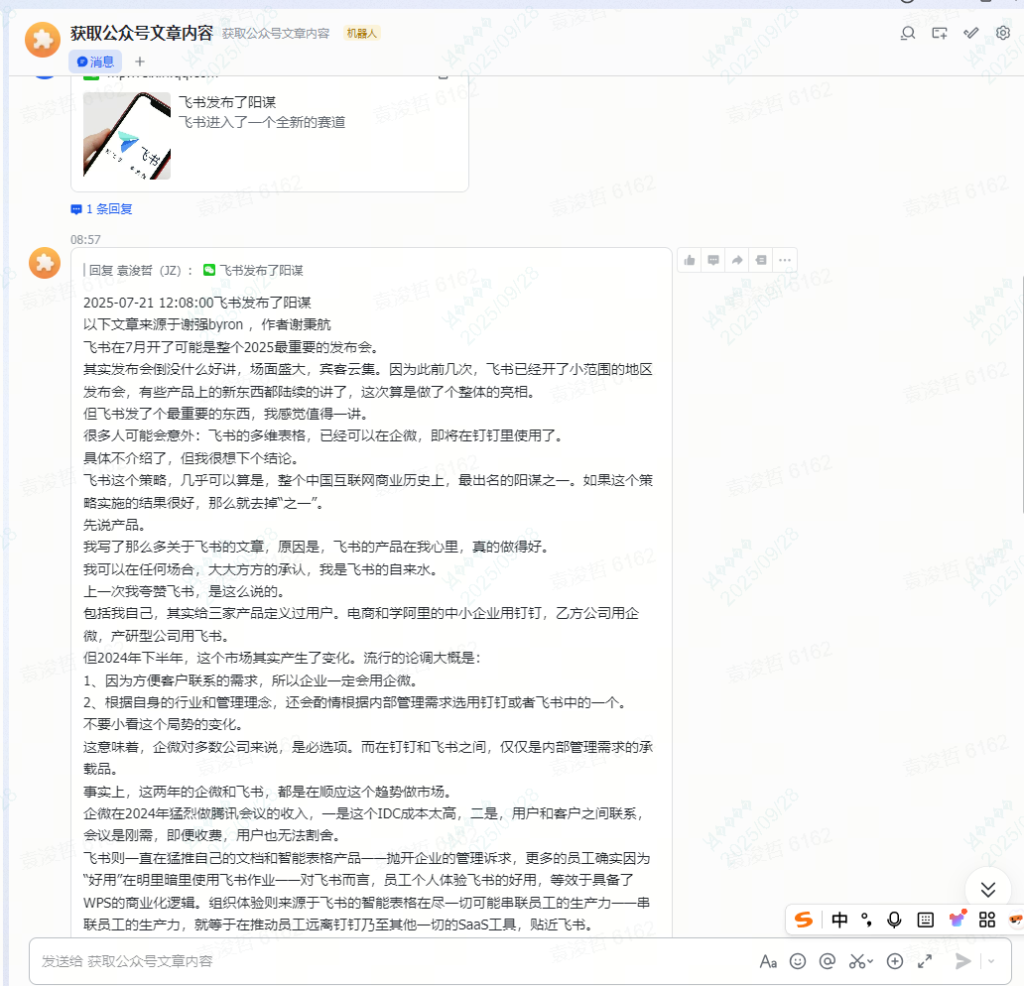Click the @ mention icon
This screenshot has width=1024, height=986.
(x=827, y=961)
